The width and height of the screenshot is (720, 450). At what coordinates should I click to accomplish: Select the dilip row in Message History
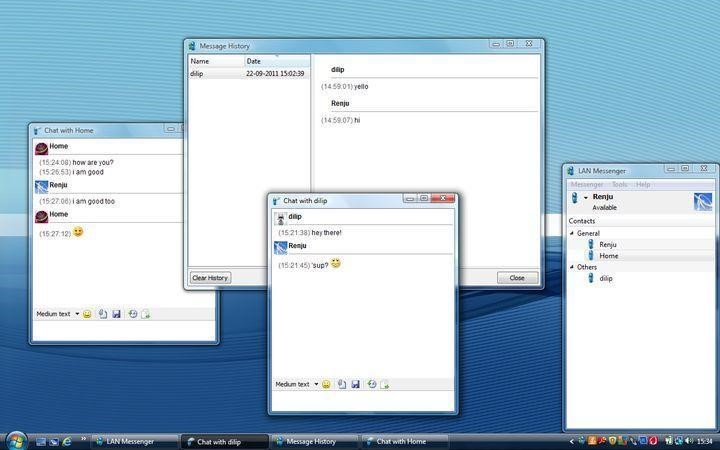(x=249, y=73)
